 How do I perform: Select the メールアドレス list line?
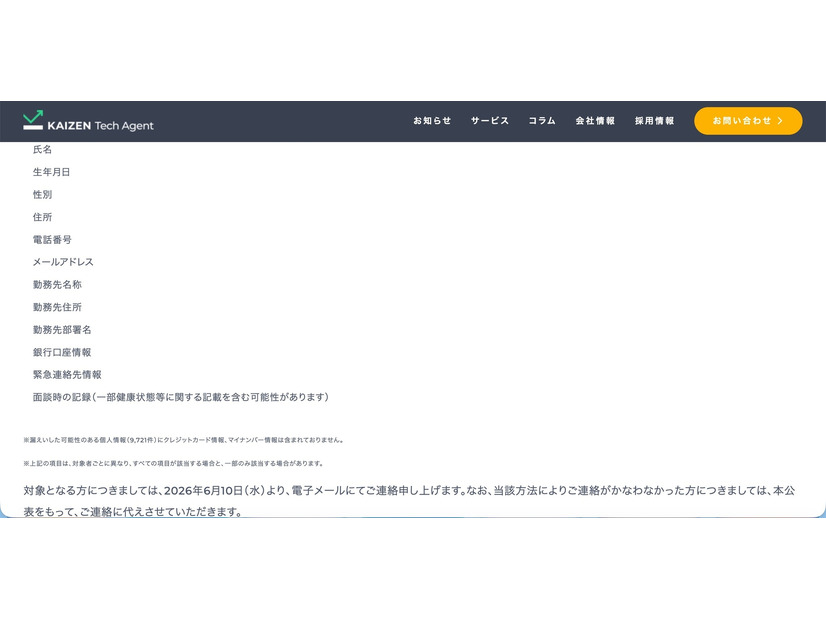pos(63,262)
